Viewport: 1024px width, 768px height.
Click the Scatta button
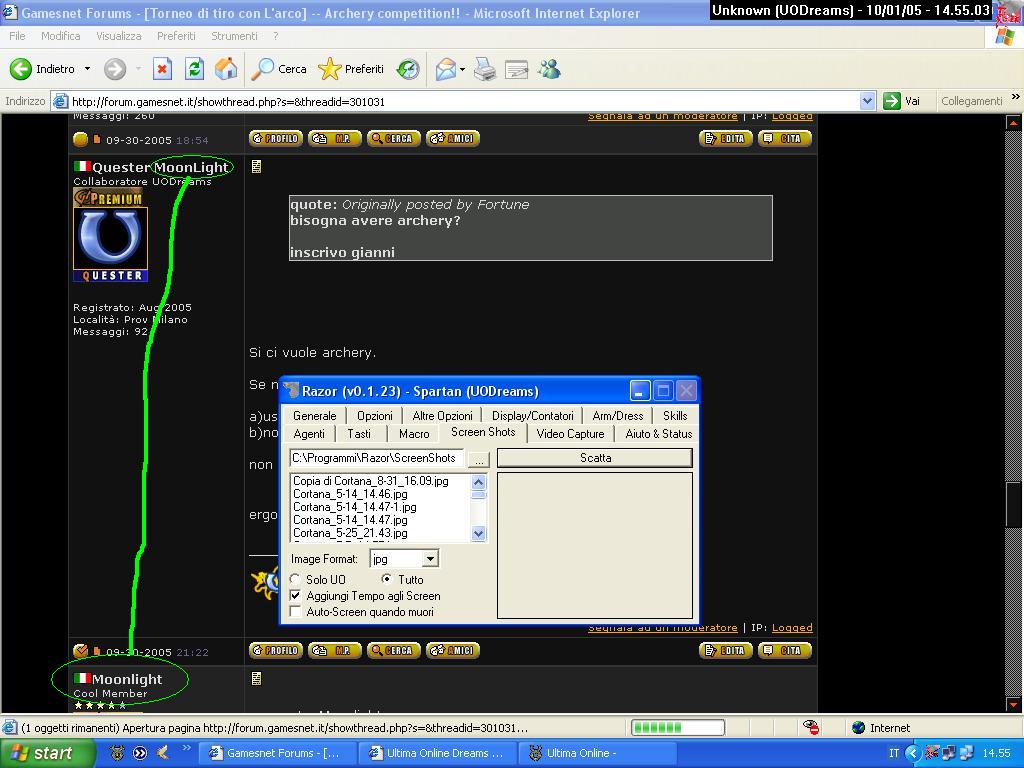point(595,458)
